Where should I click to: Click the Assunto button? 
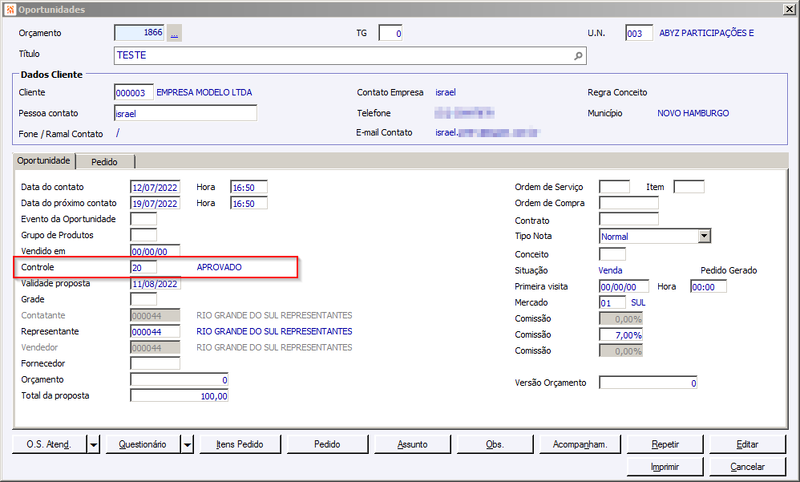[412, 444]
